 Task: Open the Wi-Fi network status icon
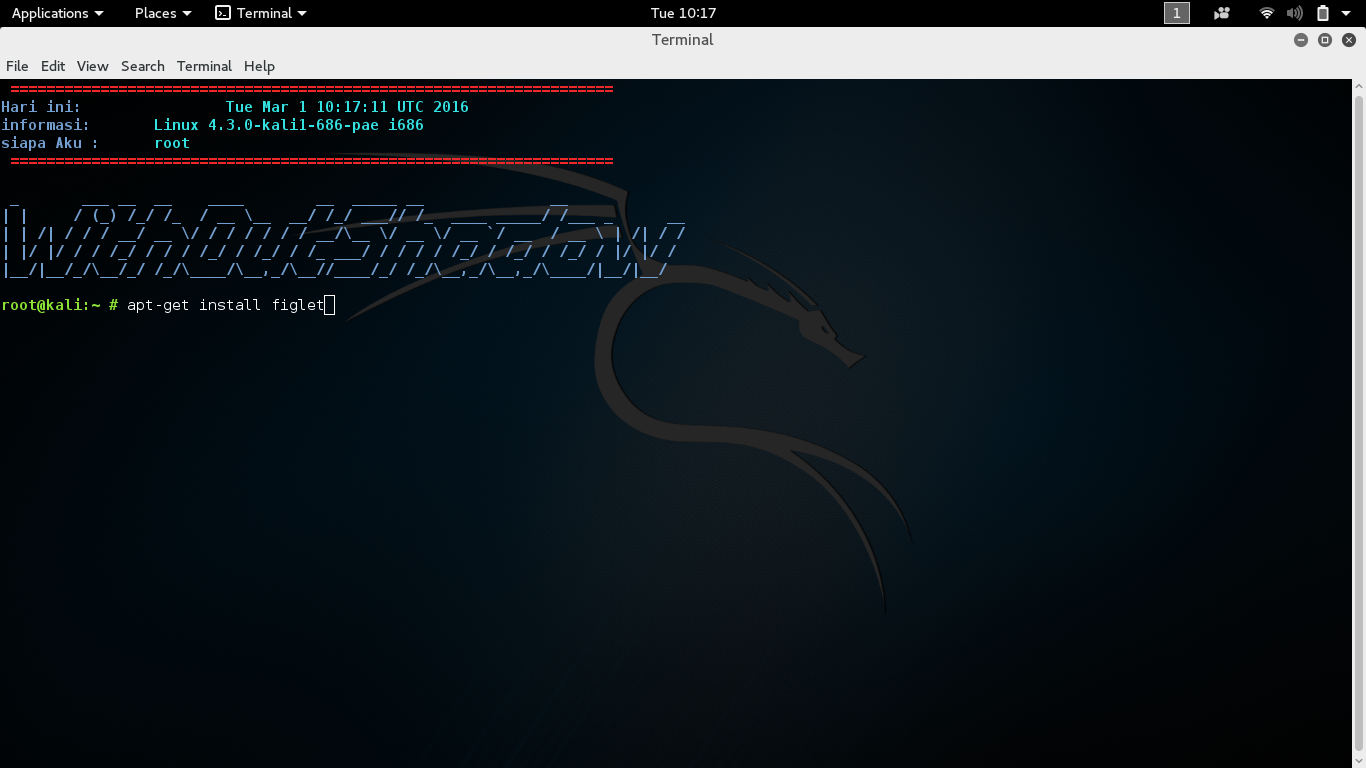[1267, 13]
